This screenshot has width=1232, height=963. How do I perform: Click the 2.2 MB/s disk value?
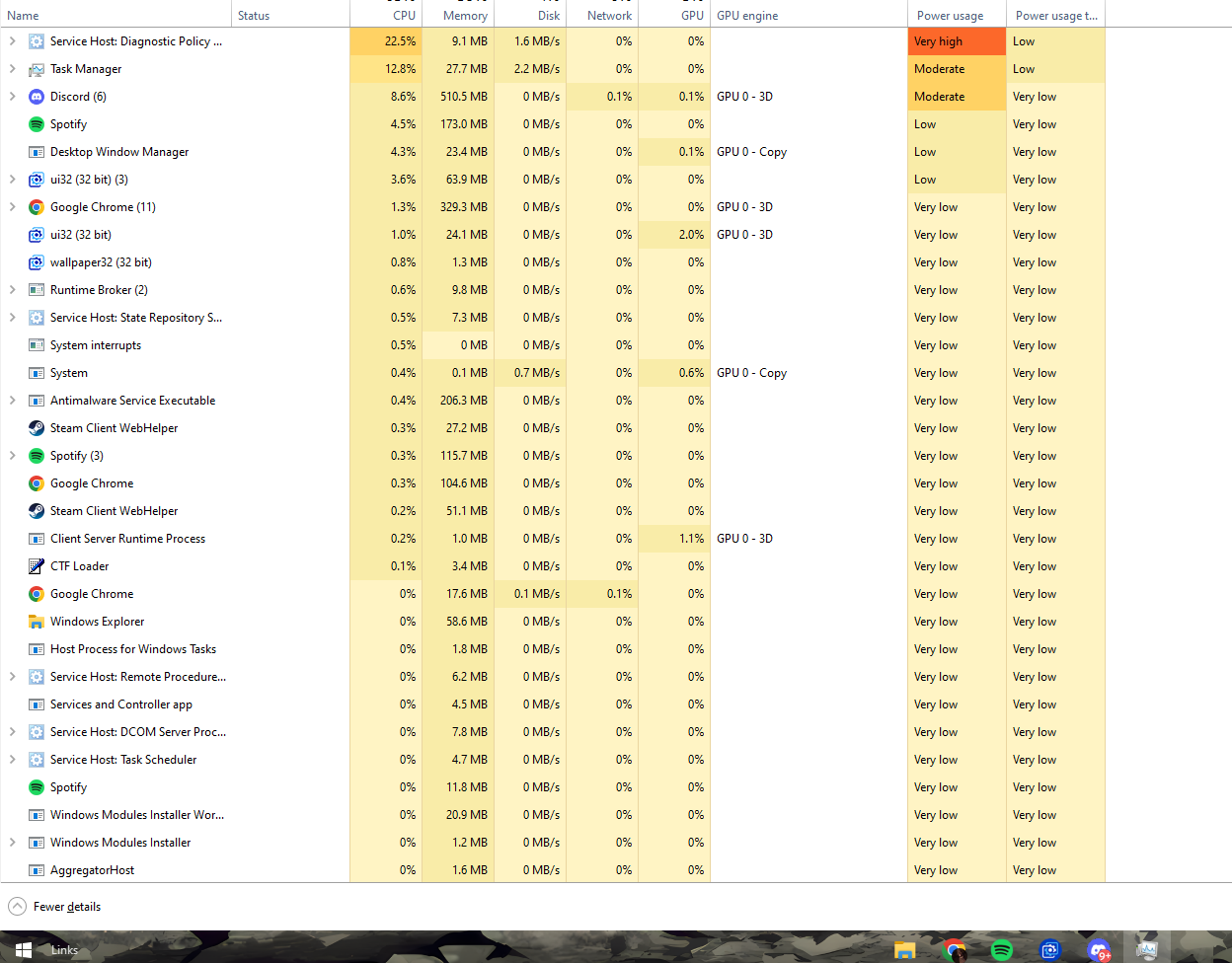[537, 69]
